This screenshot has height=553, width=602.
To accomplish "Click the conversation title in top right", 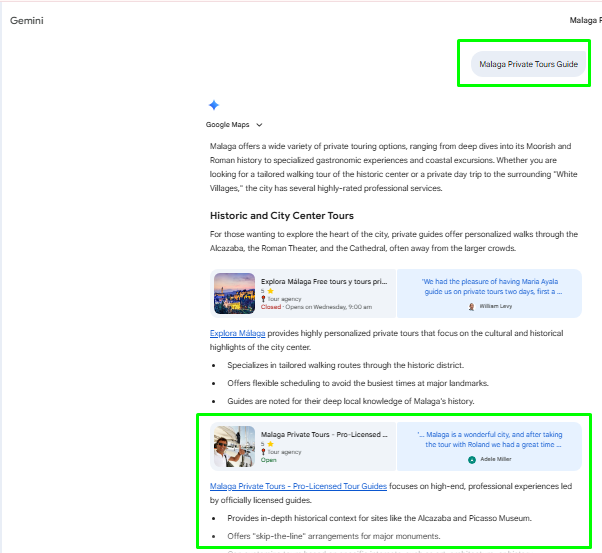I will [584, 20].
